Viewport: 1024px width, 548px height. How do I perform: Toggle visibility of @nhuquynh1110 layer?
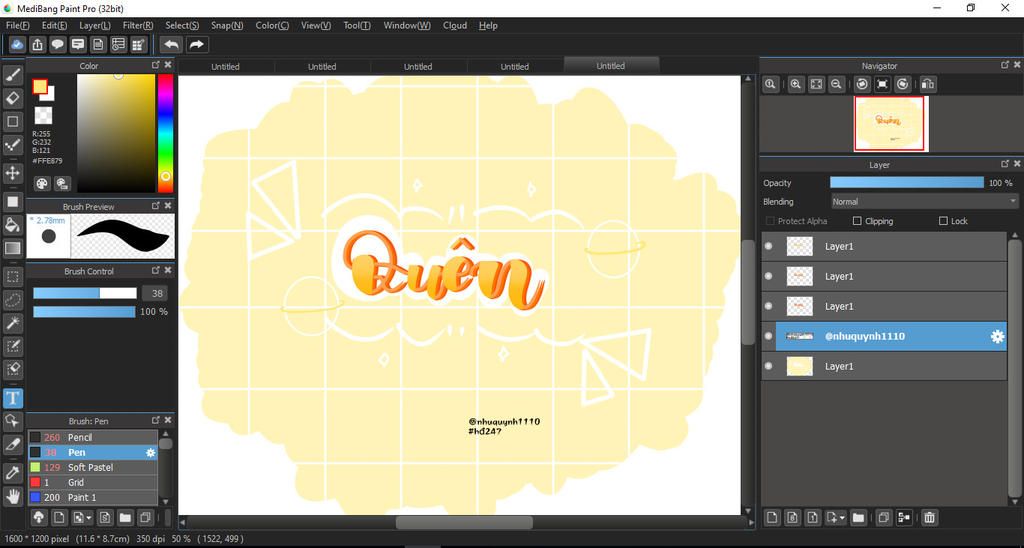pos(769,336)
